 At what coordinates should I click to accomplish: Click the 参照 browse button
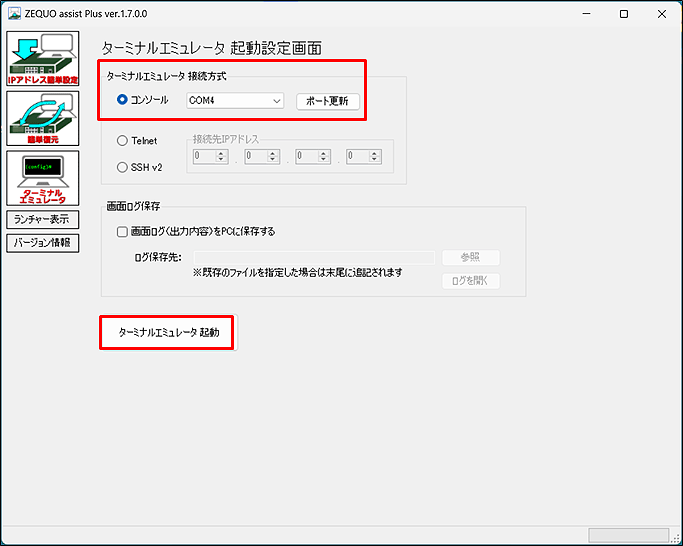[x=470, y=257]
